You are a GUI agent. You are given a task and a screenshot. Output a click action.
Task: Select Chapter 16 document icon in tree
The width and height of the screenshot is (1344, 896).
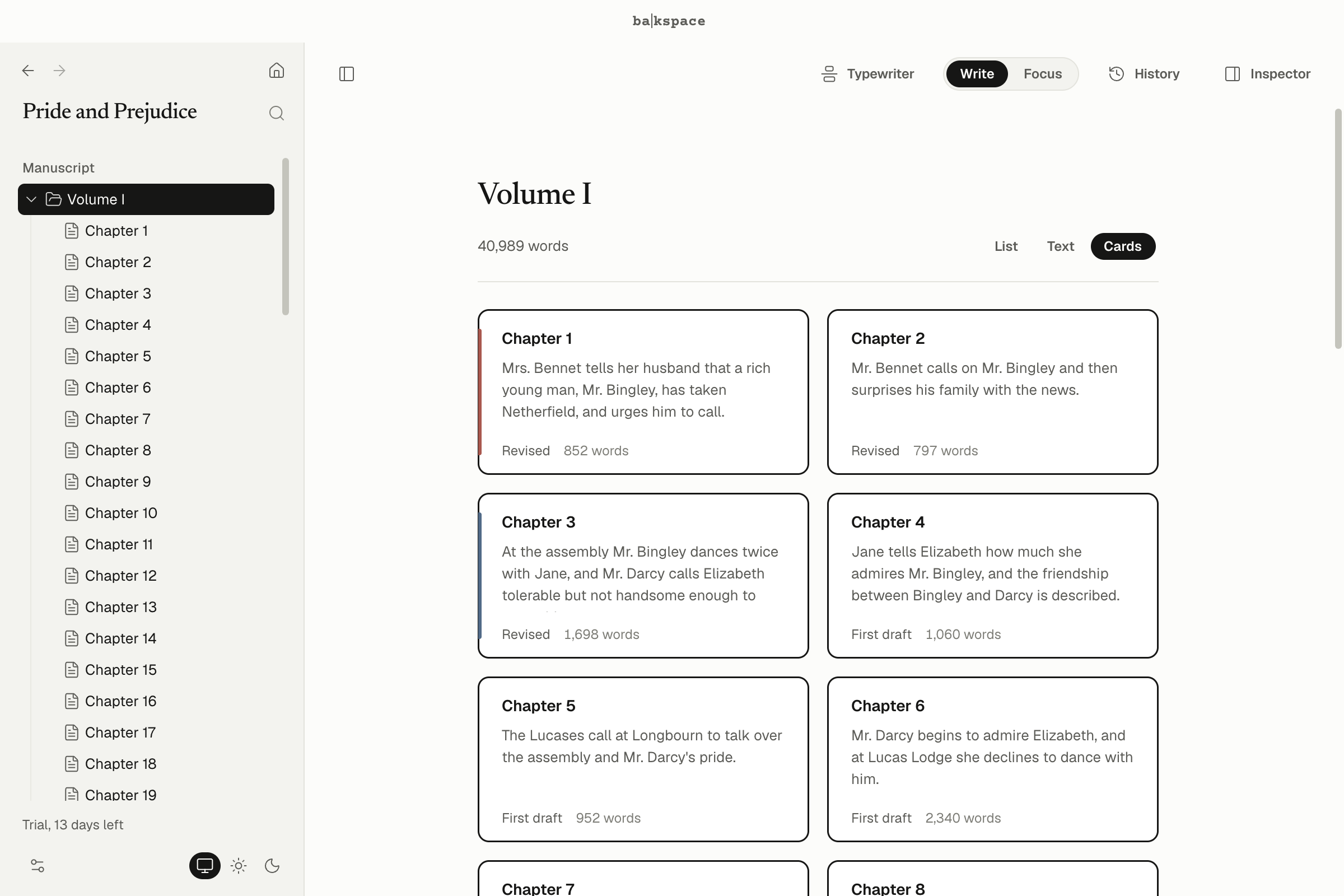[72, 701]
